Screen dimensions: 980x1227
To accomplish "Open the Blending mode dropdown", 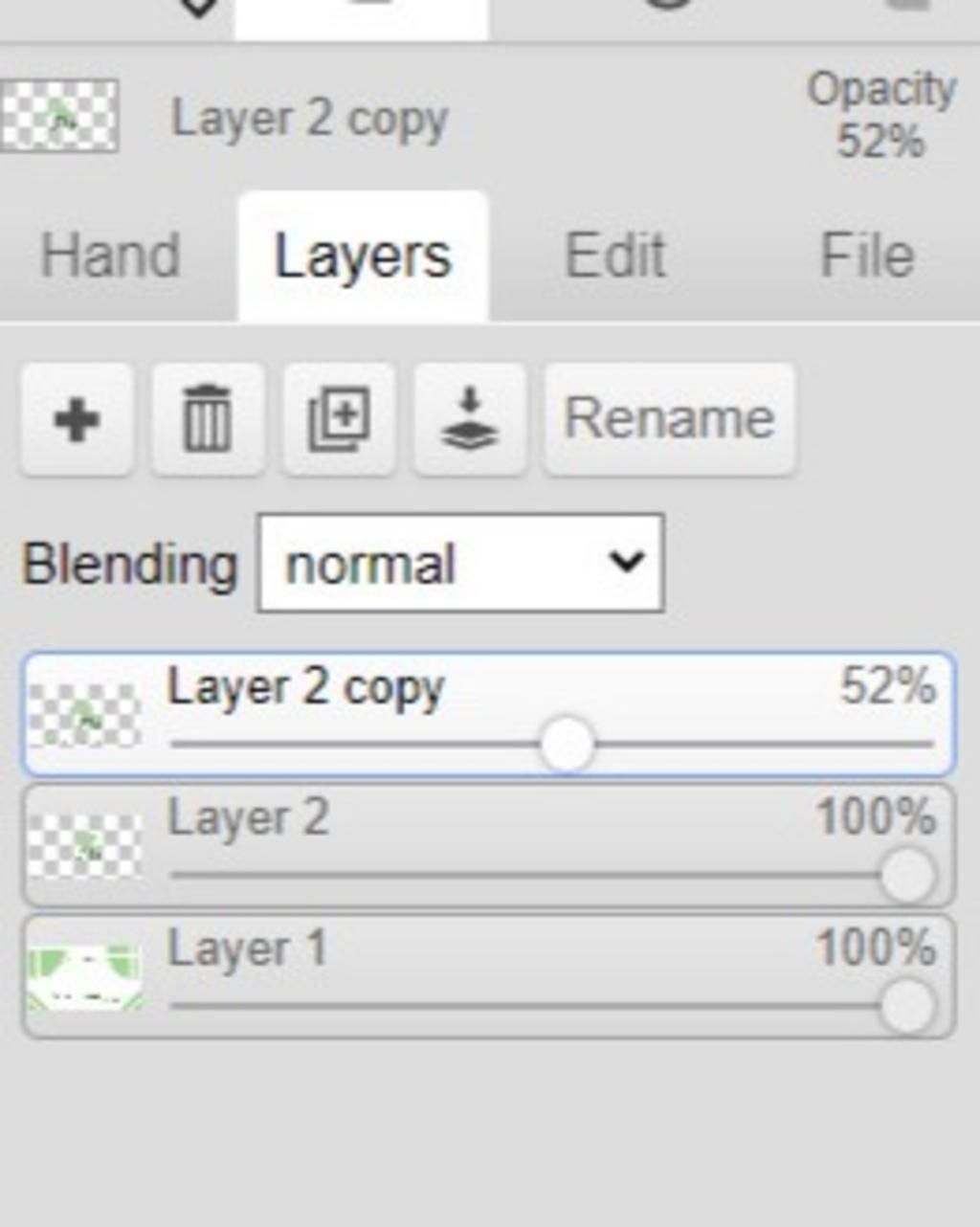I will (x=460, y=564).
